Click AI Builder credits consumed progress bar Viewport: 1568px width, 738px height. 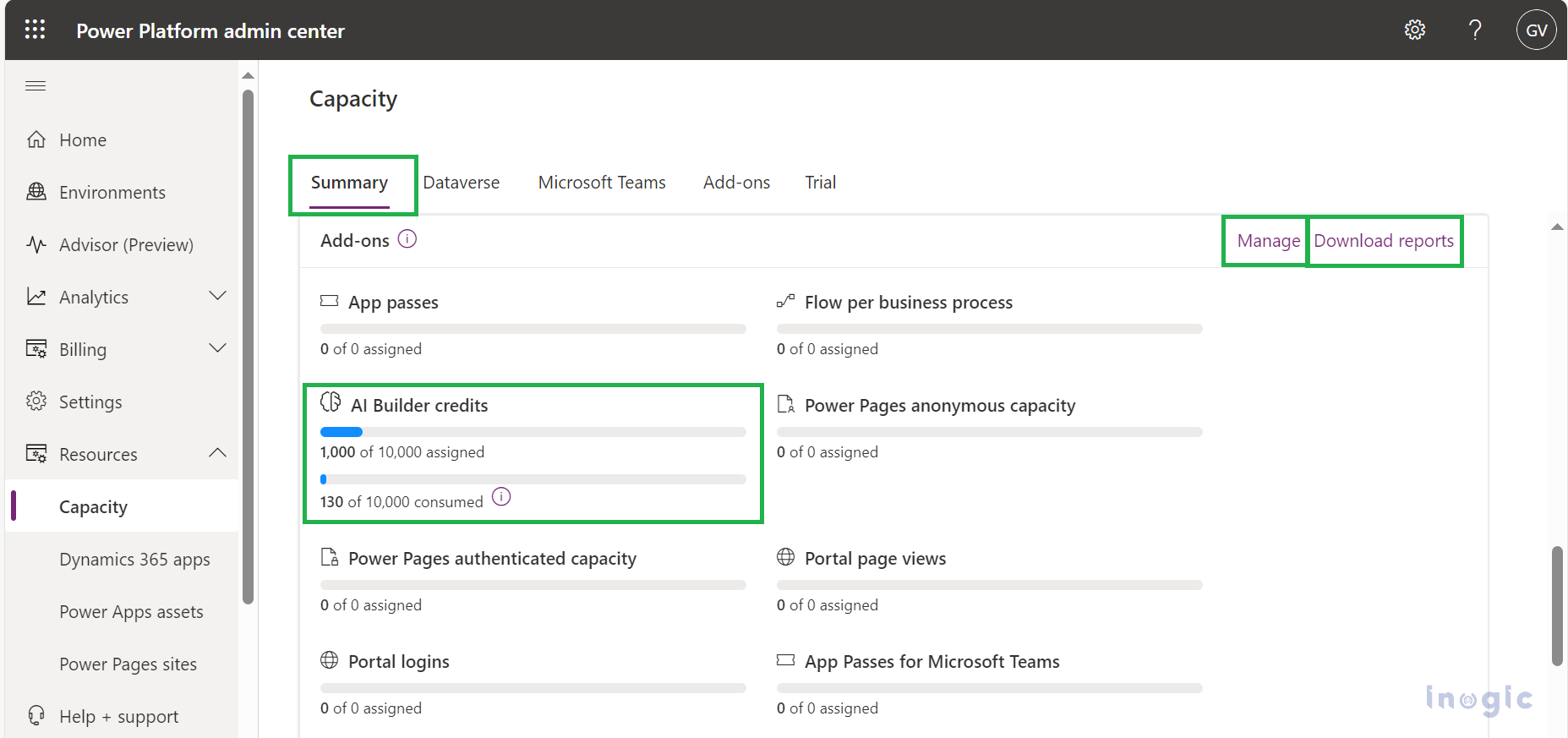point(533,479)
